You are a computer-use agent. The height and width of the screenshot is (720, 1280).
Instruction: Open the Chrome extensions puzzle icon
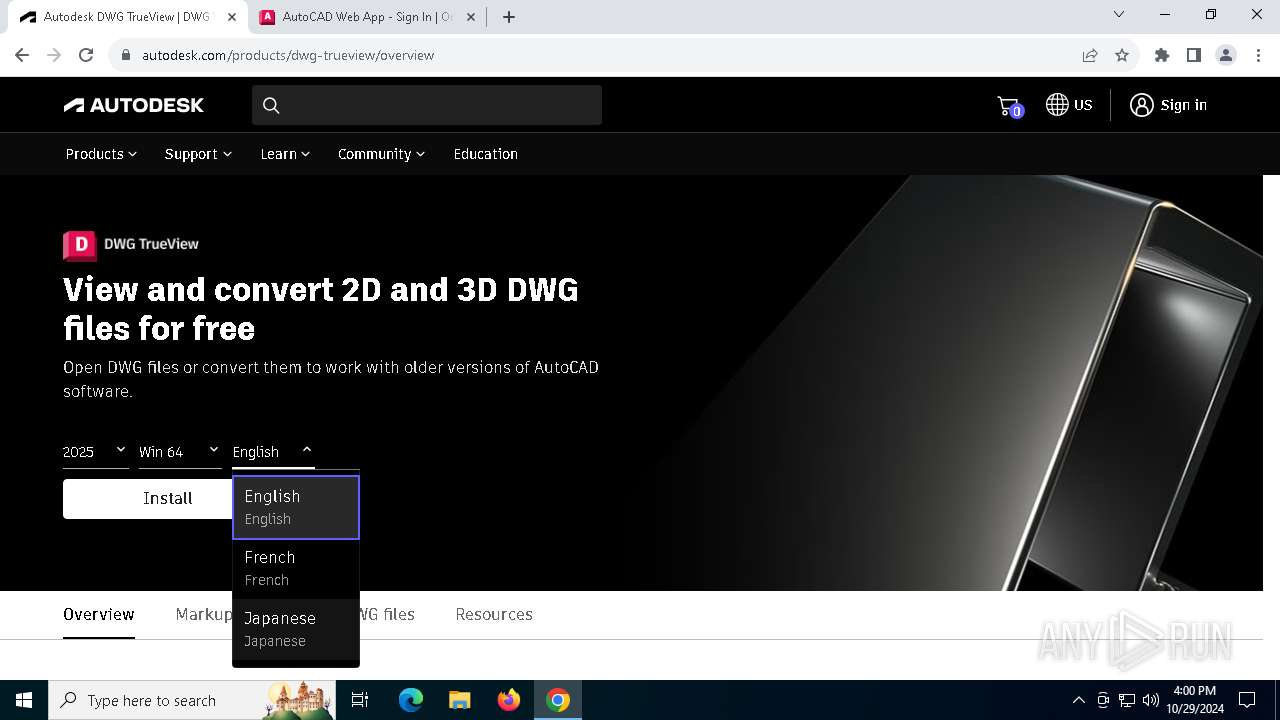pos(1162,55)
